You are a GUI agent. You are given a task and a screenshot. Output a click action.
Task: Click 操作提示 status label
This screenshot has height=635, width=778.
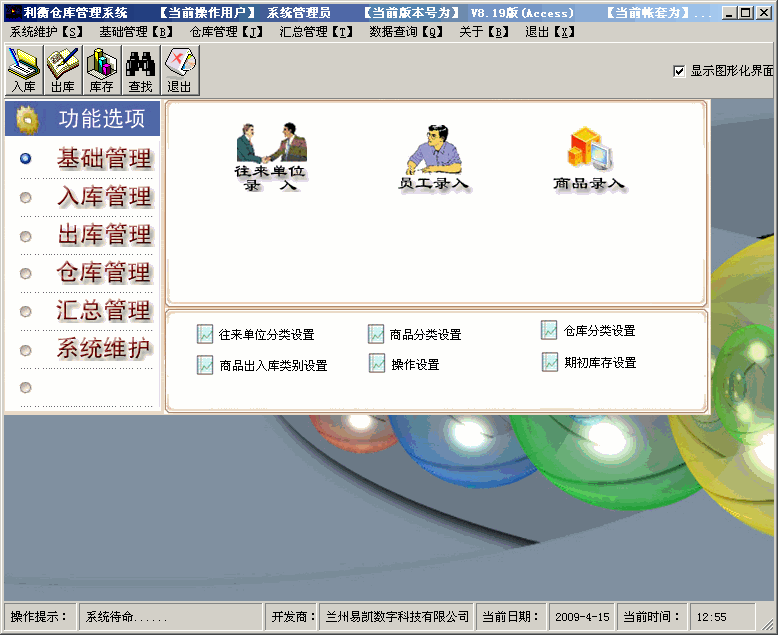(x=39, y=617)
